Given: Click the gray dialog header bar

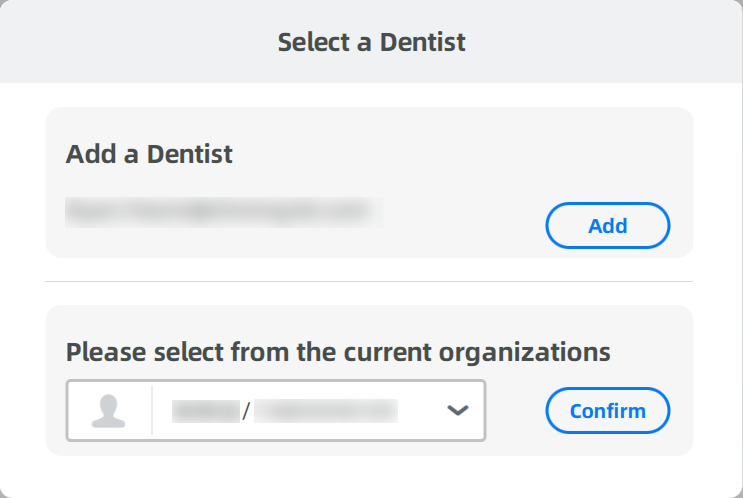Looking at the screenshot, I should click(372, 42).
